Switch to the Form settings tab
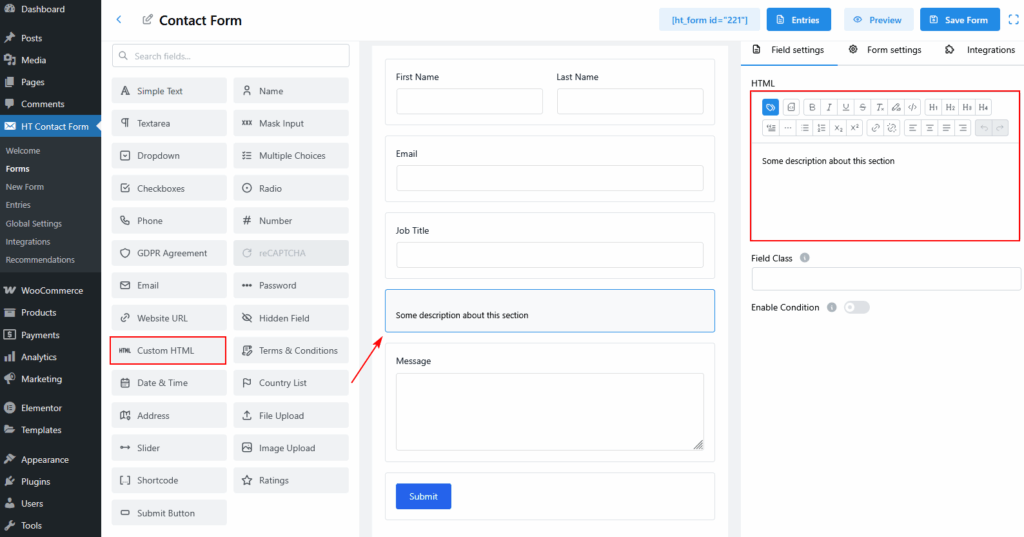The height and width of the screenshot is (537, 1024). click(x=884, y=50)
